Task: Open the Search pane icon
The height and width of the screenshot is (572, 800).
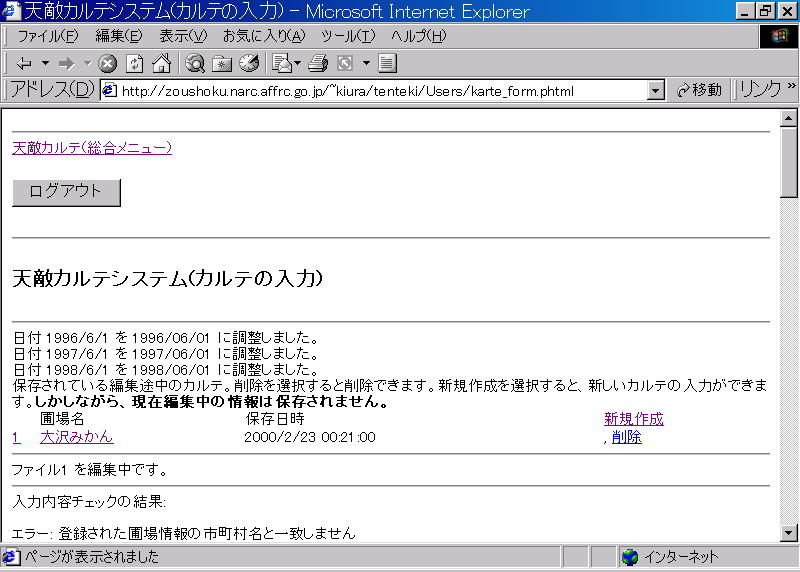Action: coord(195,63)
